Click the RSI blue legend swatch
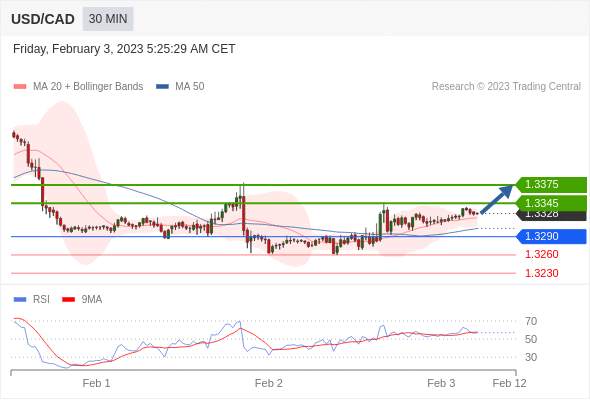 tap(20, 300)
